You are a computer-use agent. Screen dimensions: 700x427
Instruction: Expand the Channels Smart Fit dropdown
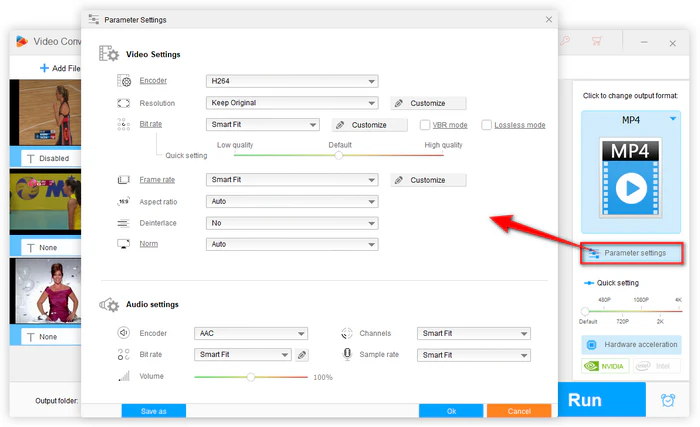(x=474, y=333)
